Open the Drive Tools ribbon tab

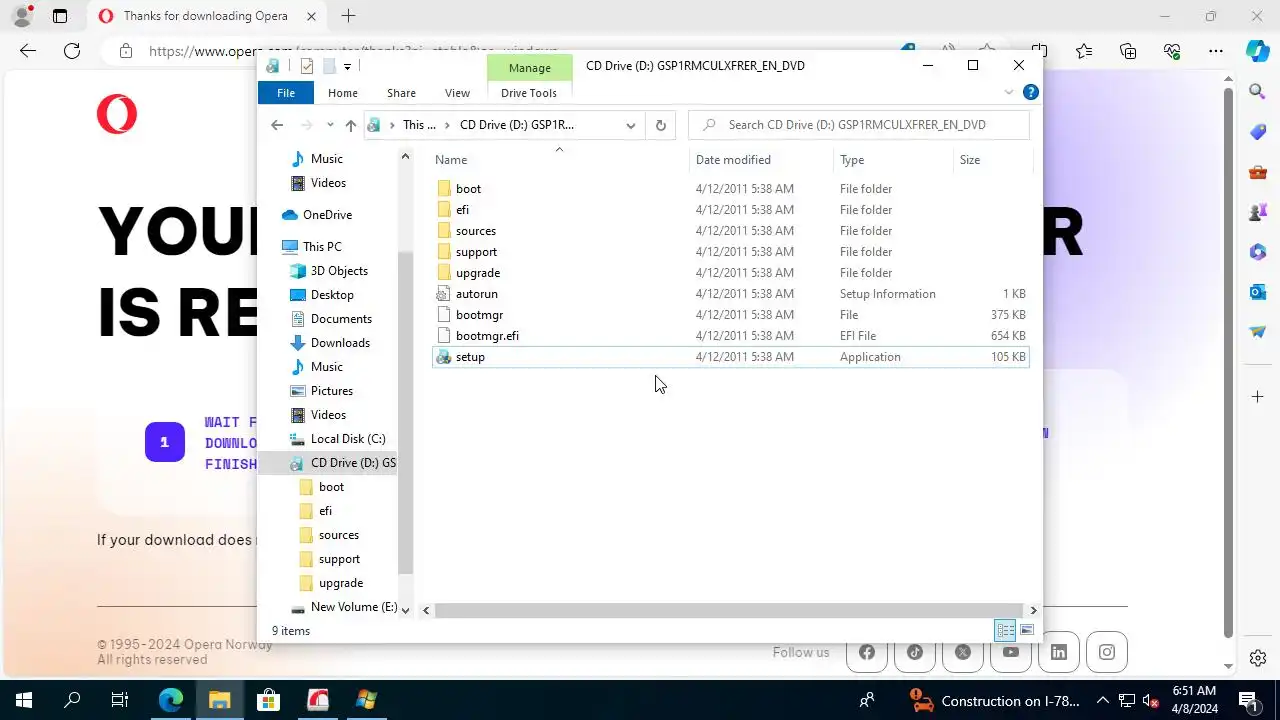528,93
